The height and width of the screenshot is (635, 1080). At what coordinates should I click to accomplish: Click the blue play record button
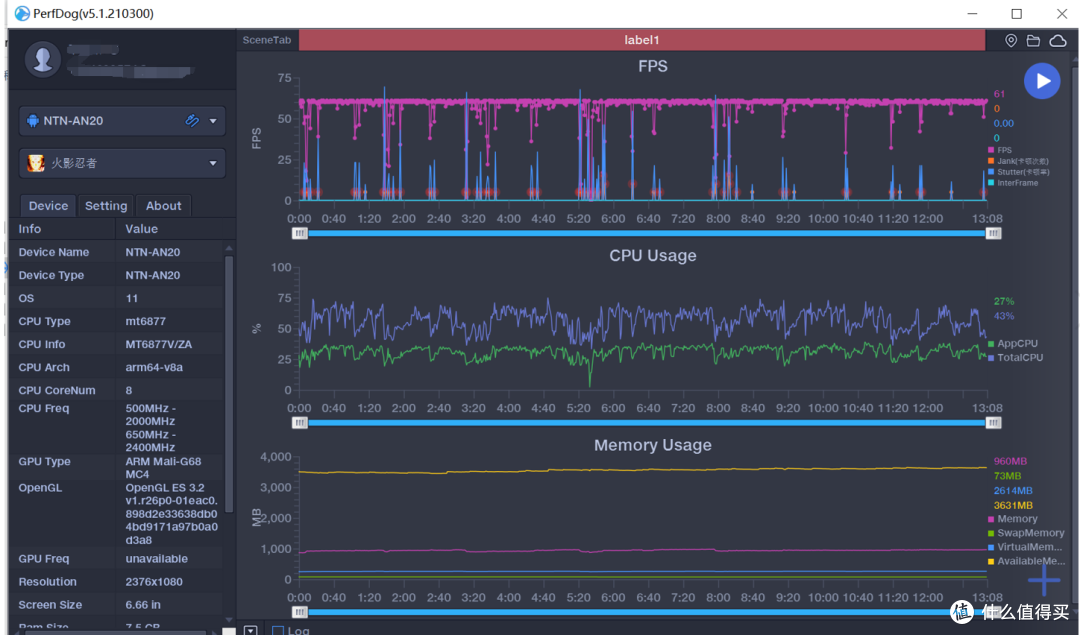click(x=1041, y=81)
